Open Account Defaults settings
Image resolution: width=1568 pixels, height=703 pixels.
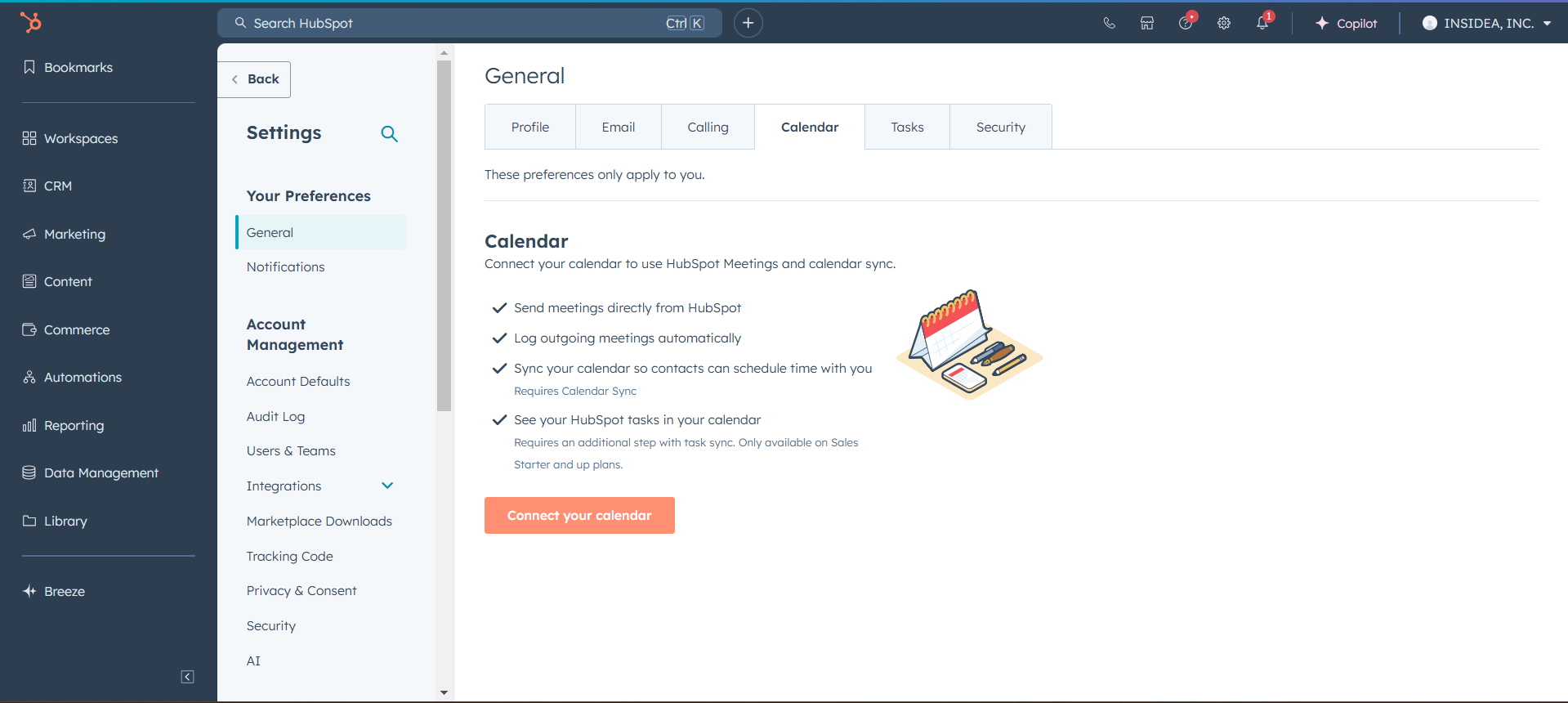pyautogui.click(x=298, y=381)
